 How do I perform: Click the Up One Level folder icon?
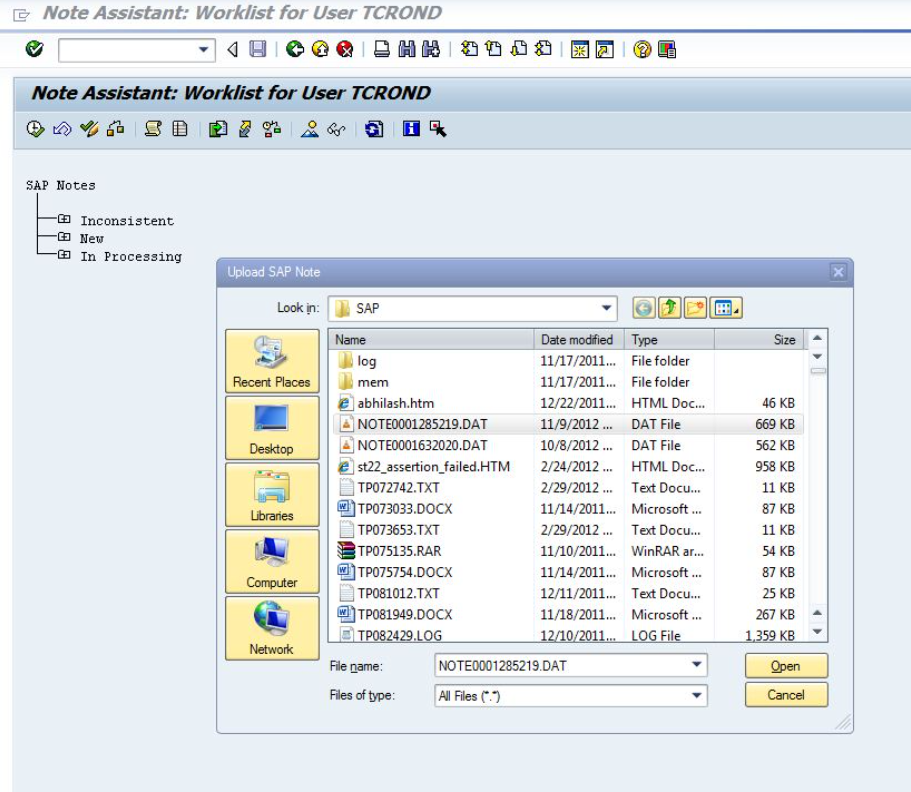(x=669, y=308)
